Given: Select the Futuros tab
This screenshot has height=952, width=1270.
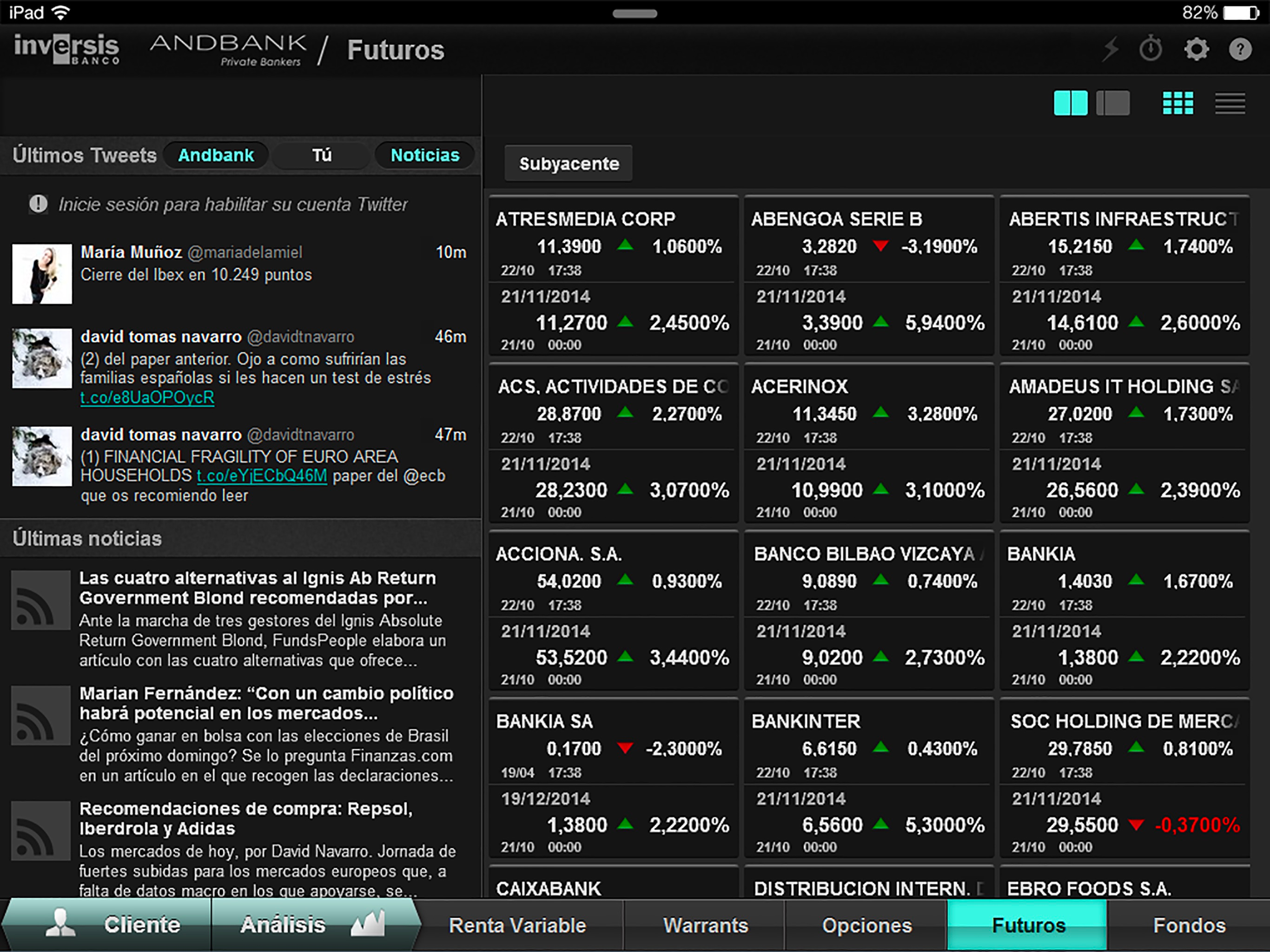Looking at the screenshot, I should coord(1028,926).
